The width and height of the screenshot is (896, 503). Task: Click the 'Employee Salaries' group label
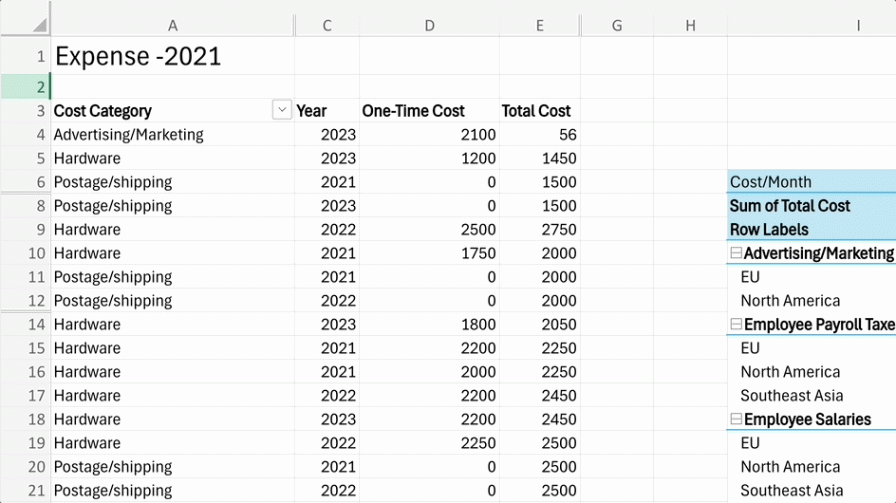pyautogui.click(x=807, y=419)
